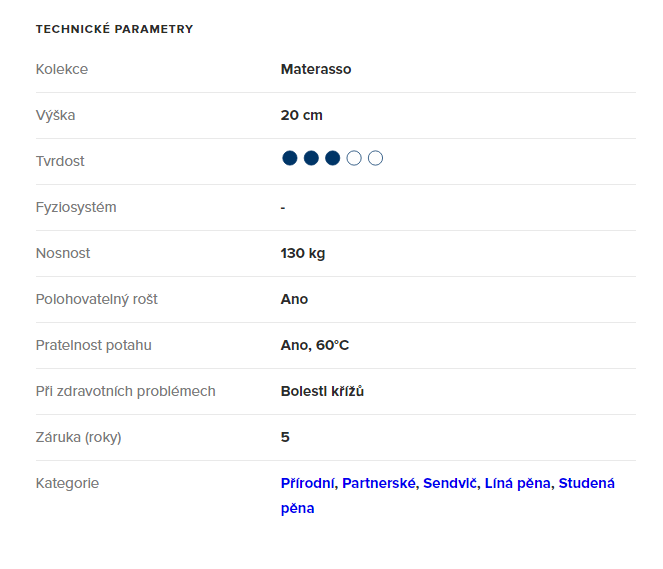Click the last empty firmness circle
This screenshot has width=663, height=569.
[376, 158]
